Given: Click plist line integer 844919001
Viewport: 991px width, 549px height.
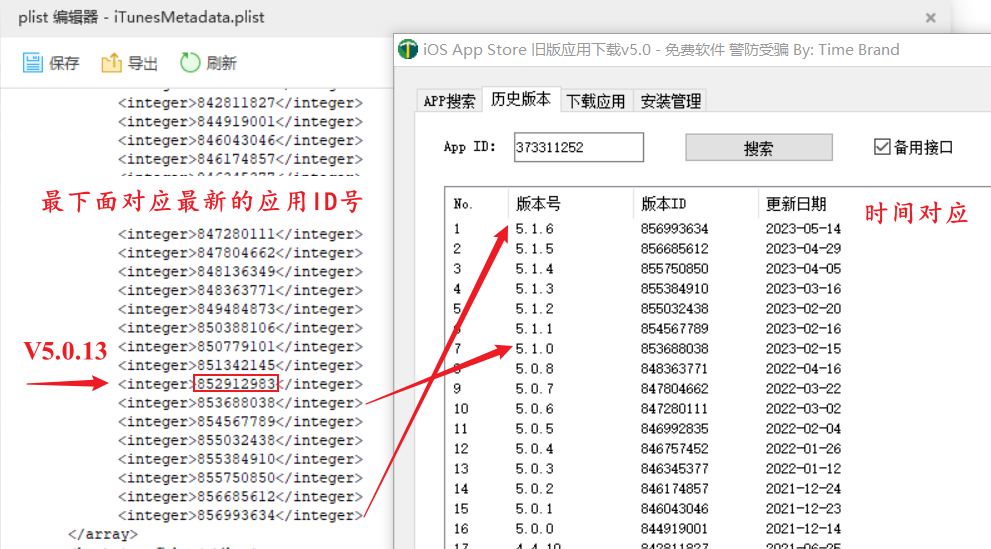Looking at the screenshot, I should 240,121.
